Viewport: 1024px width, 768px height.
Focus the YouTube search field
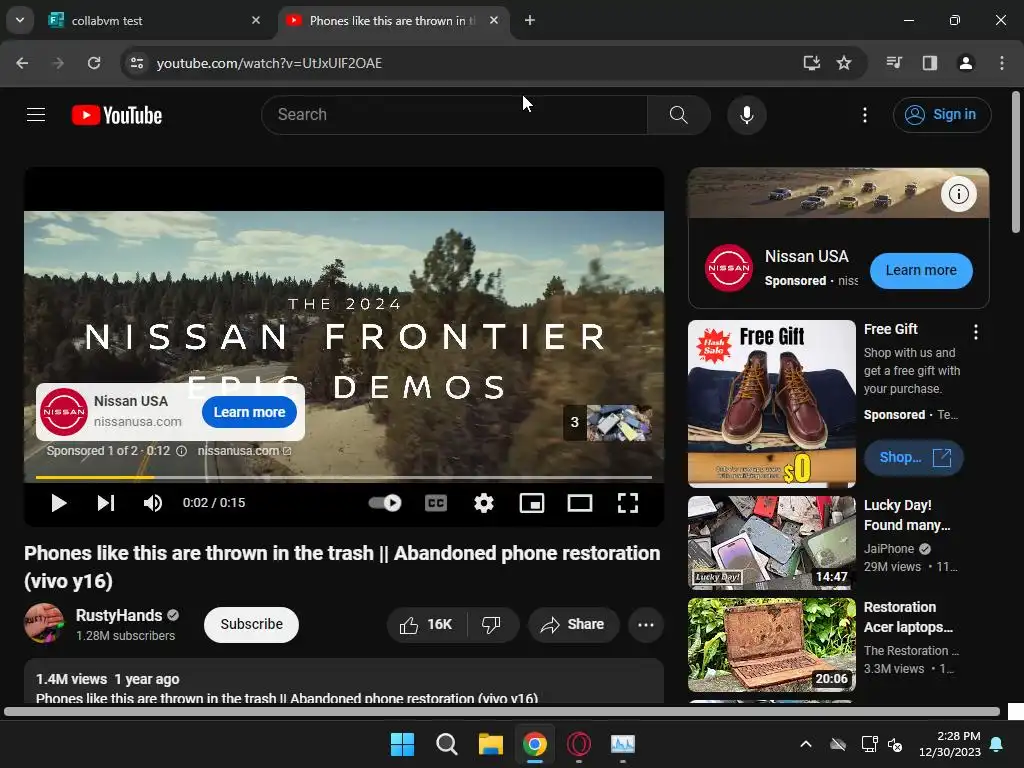pos(455,115)
